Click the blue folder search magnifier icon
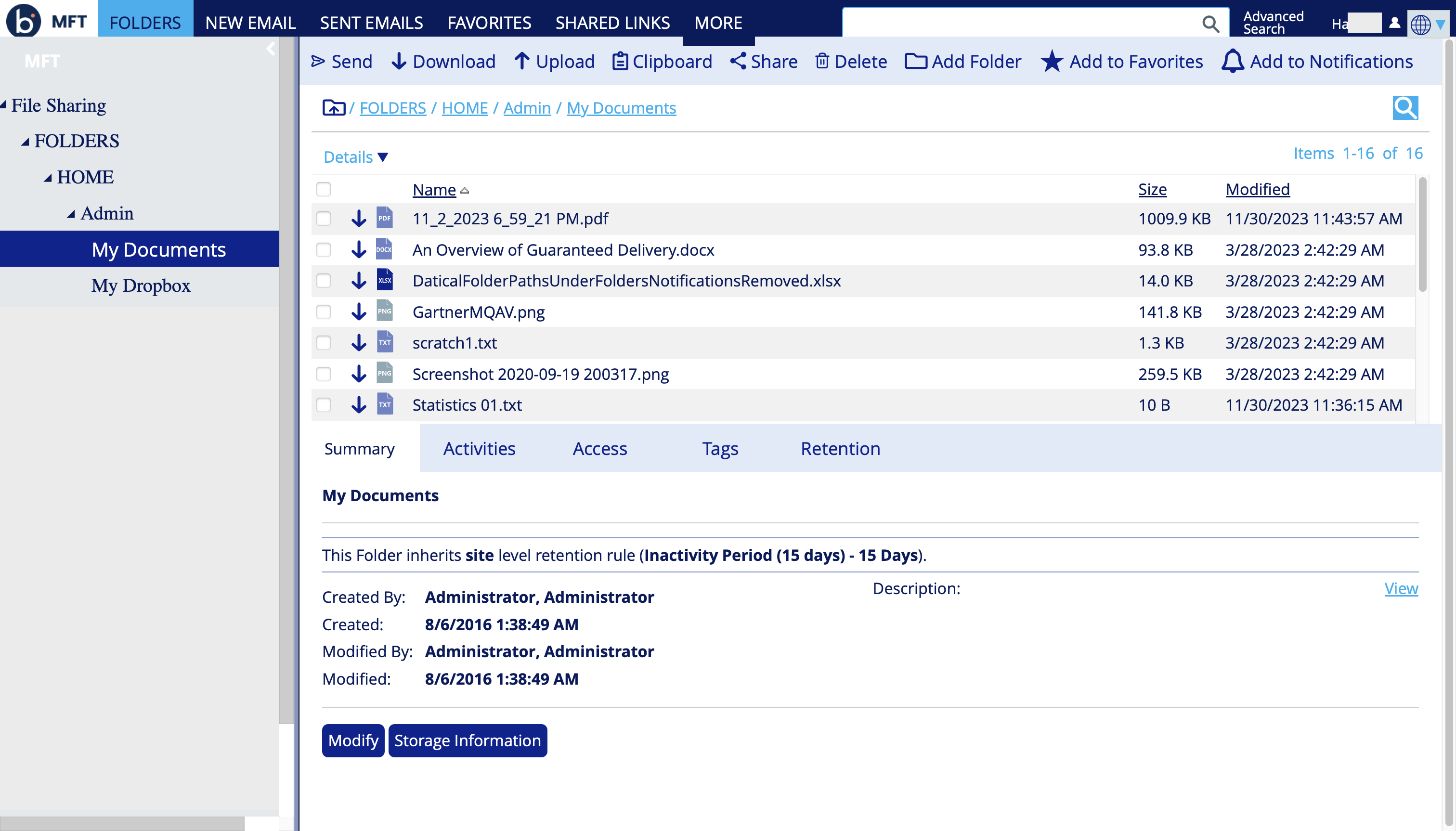This screenshot has height=831, width=1456. 1404,108
